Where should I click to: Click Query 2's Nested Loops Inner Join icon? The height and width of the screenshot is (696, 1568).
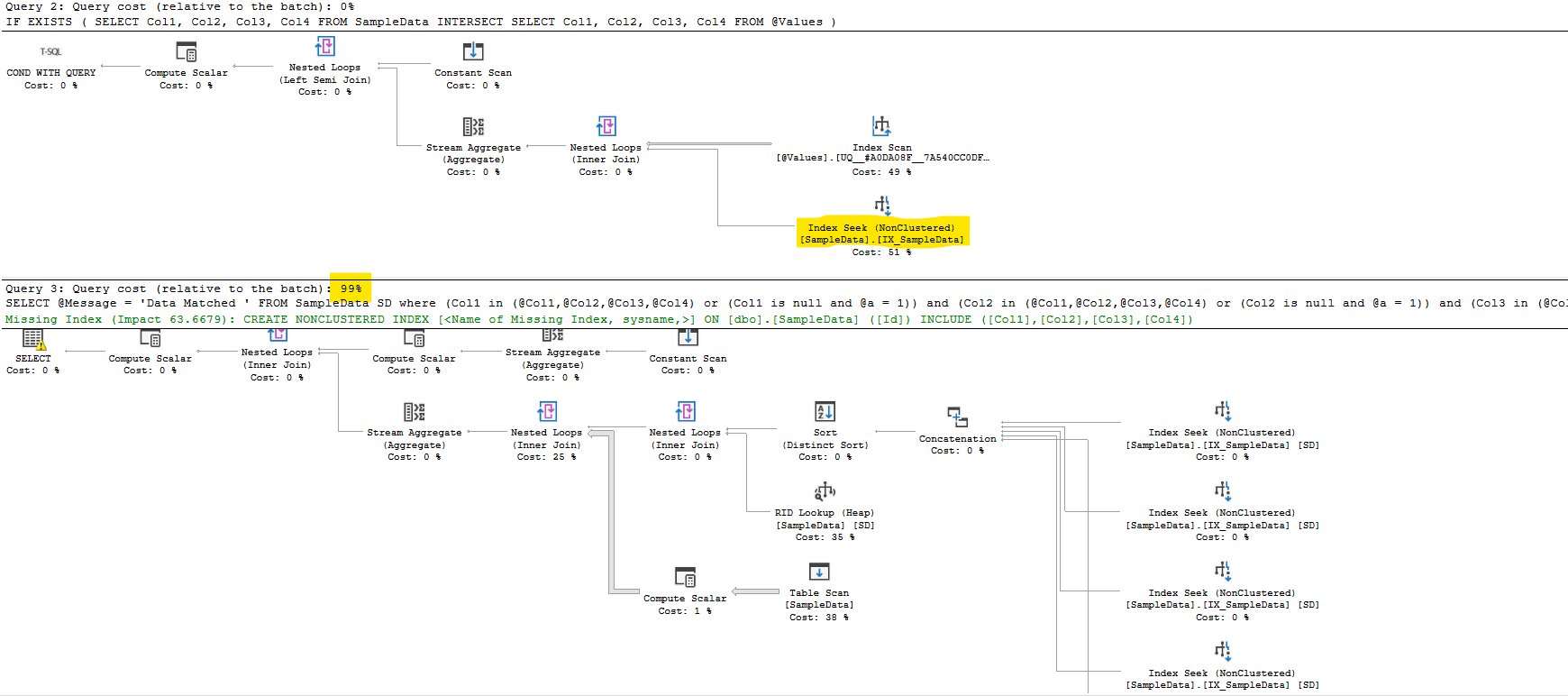(606, 126)
